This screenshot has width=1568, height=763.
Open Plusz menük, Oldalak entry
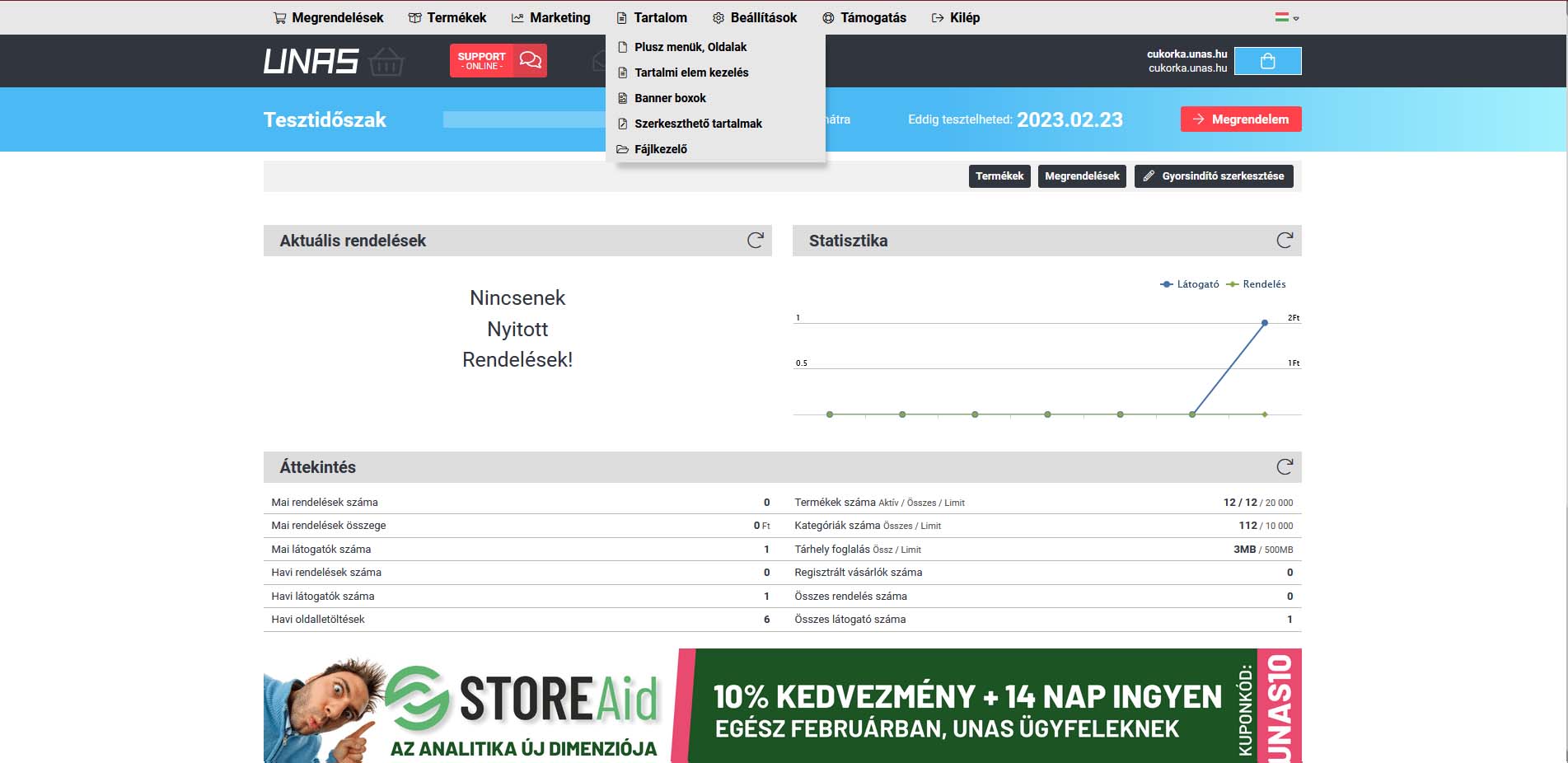tap(690, 47)
